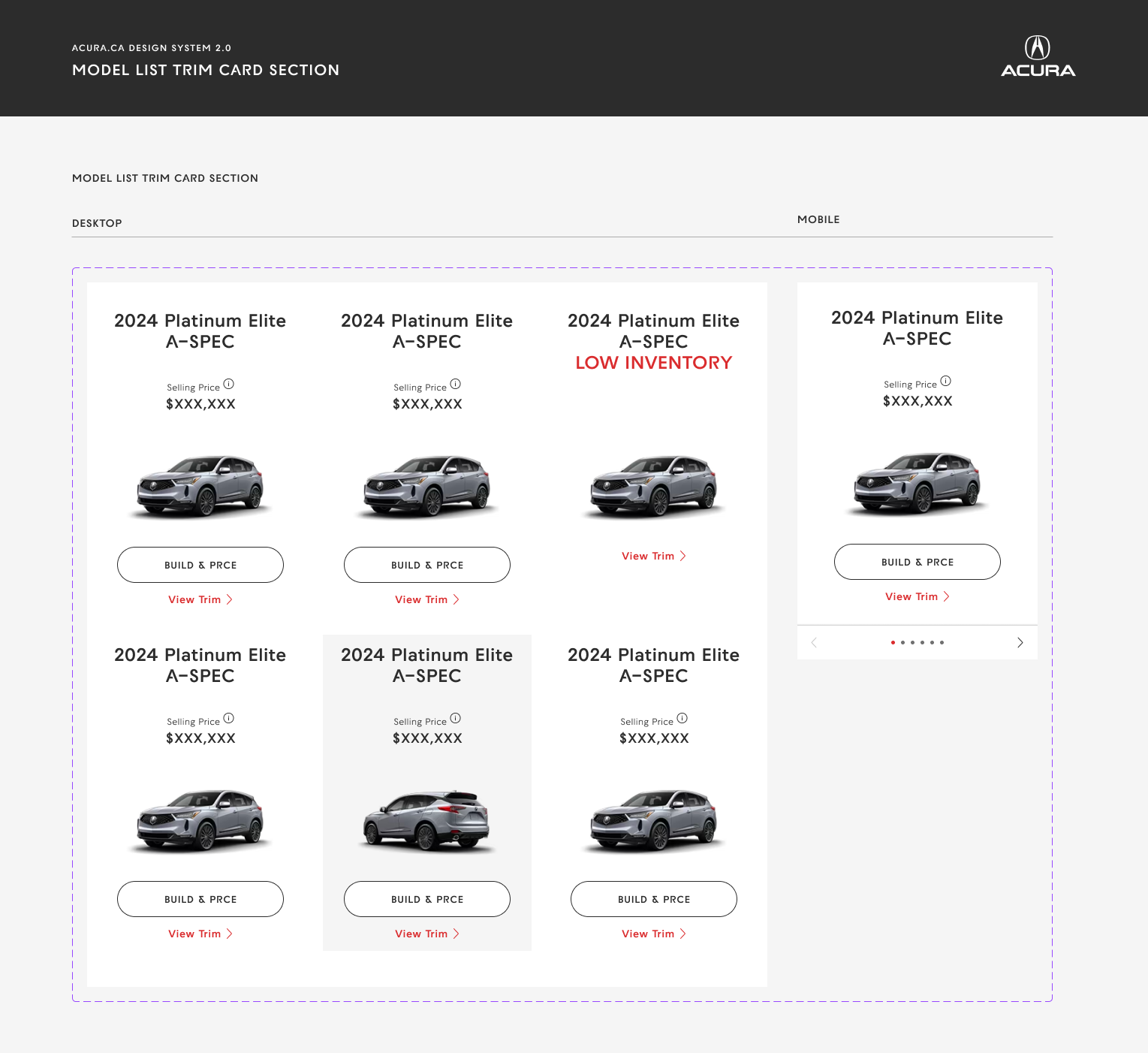Click the header title MODEL LIST TRIM CARD SECTION

coord(206,70)
